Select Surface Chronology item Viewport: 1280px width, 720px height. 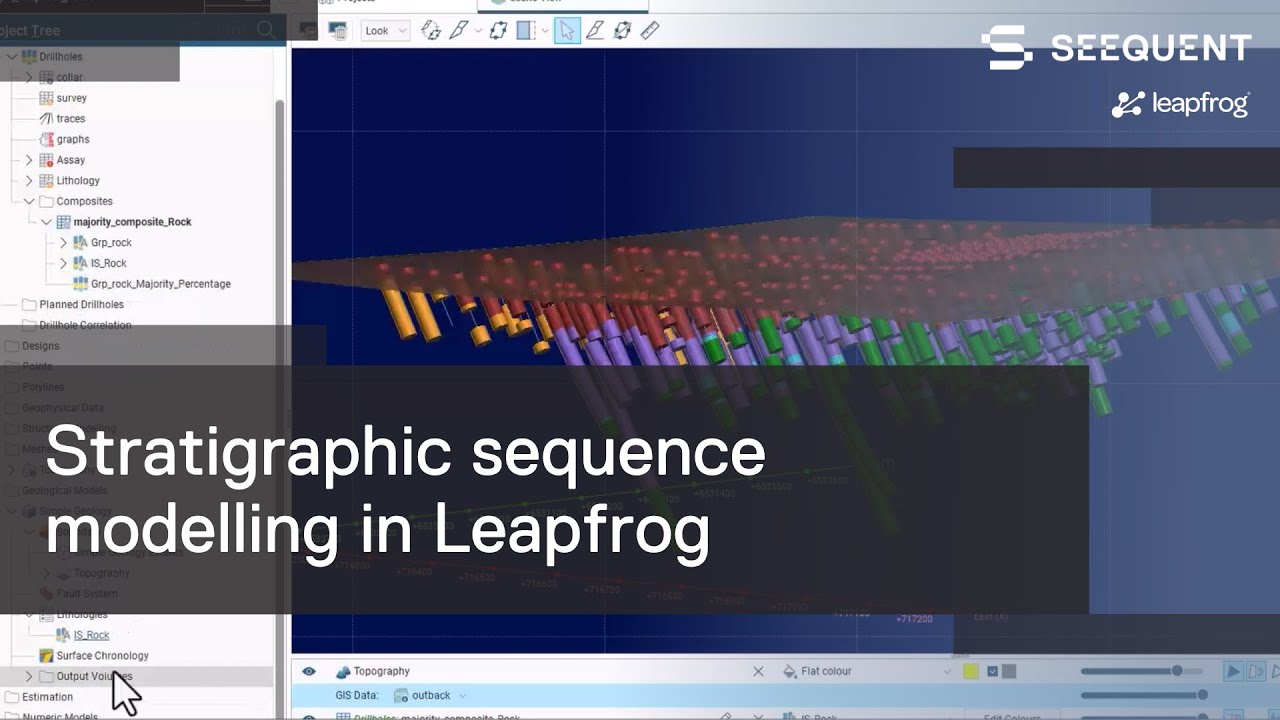tap(102, 656)
